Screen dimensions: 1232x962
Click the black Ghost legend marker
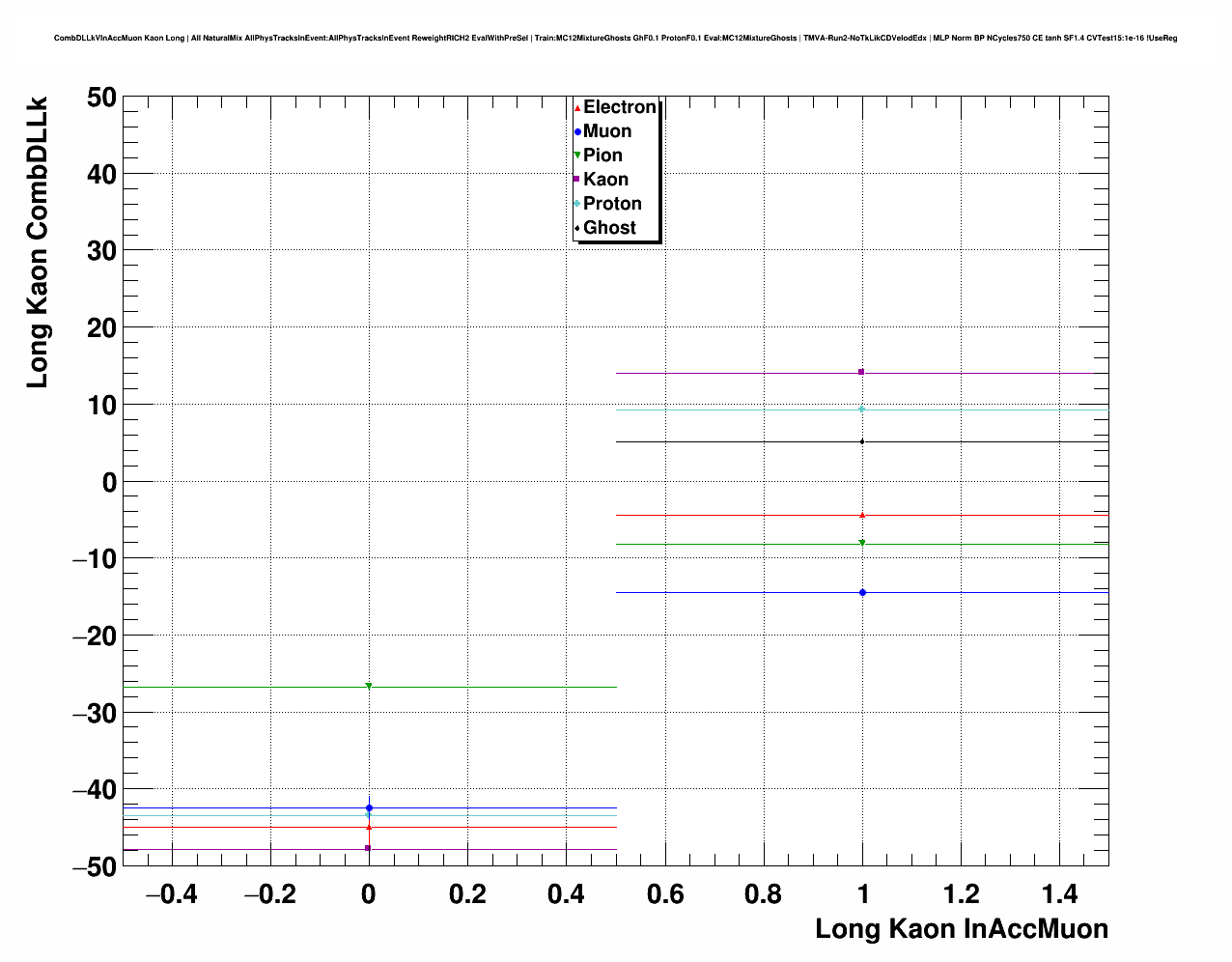[x=577, y=228]
